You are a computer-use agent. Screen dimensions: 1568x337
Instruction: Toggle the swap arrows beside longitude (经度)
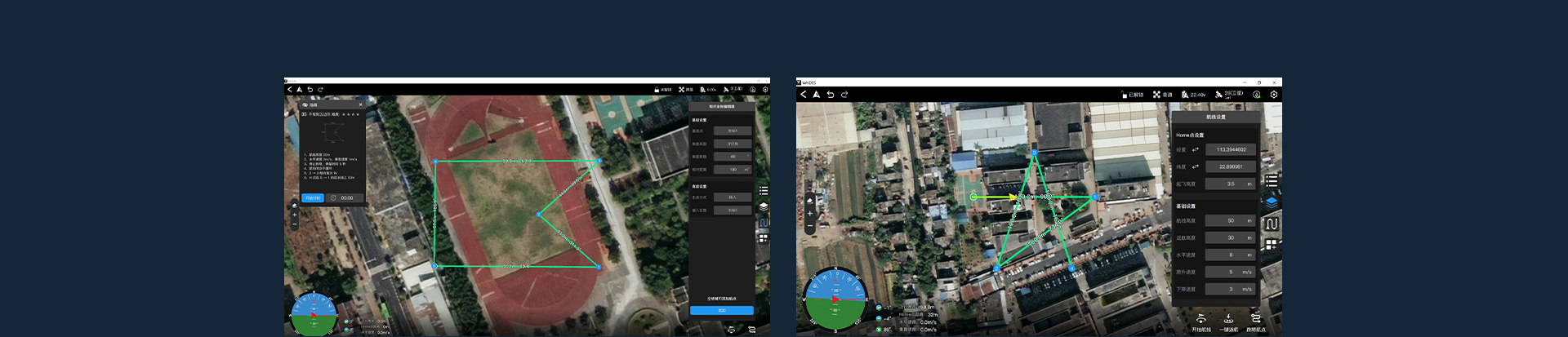click(1196, 150)
